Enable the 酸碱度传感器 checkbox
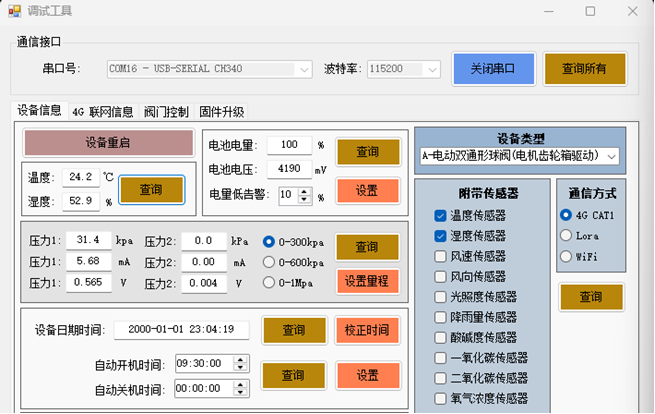The image size is (655, 414). pyautogui.click(x=440, y=338)
